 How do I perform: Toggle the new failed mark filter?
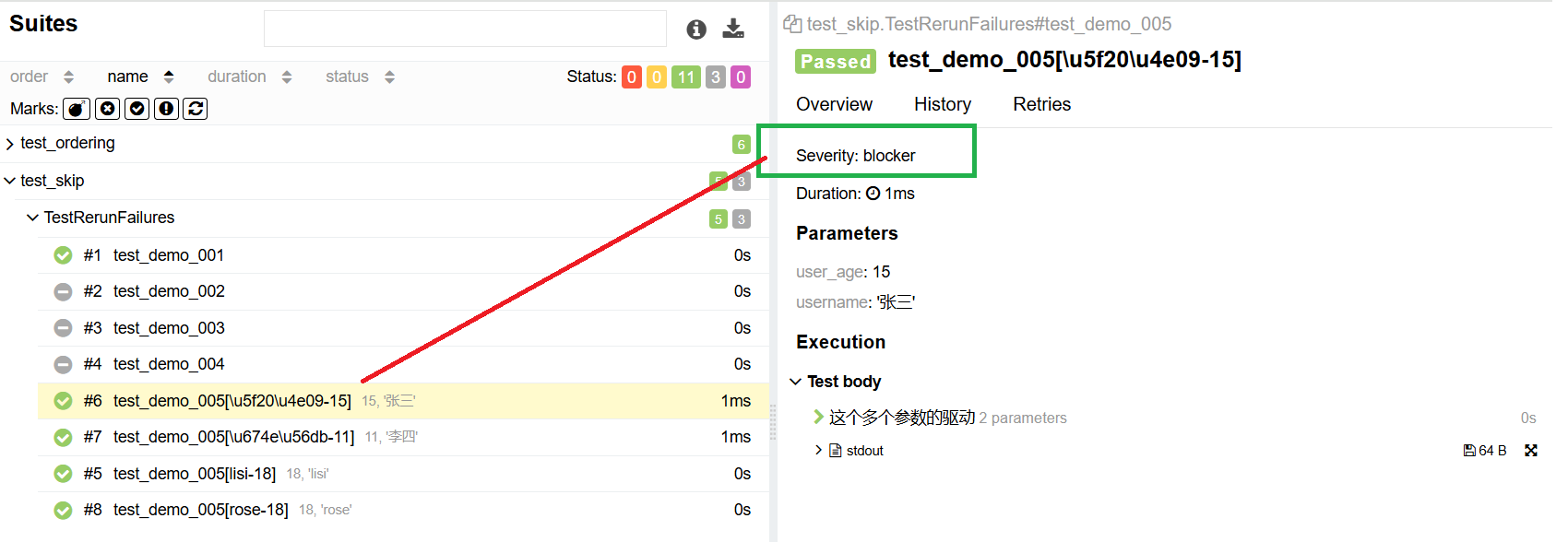[108, 109]
